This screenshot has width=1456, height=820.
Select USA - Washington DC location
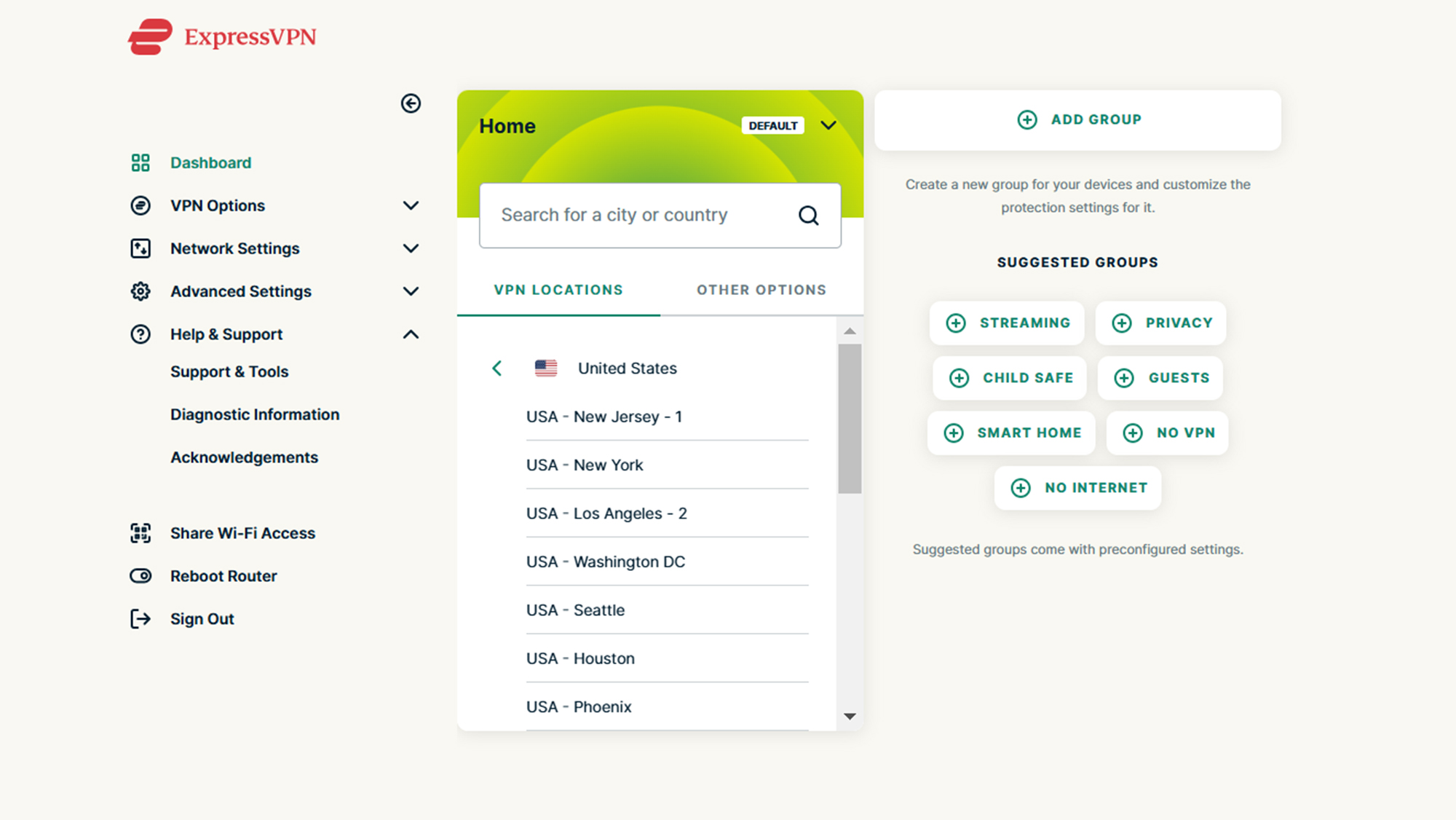(668, 561)
